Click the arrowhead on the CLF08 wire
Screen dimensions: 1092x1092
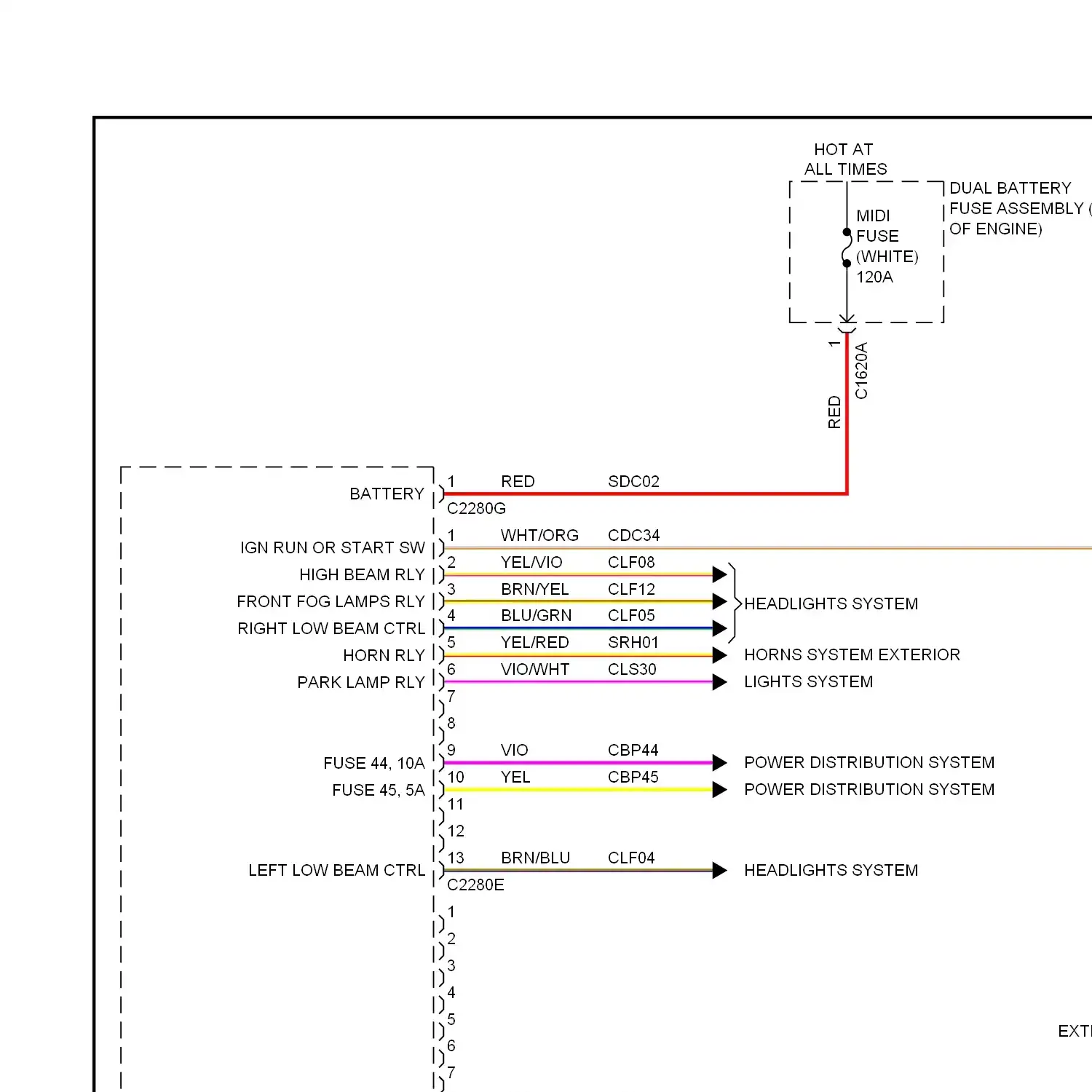click(720, 574)
